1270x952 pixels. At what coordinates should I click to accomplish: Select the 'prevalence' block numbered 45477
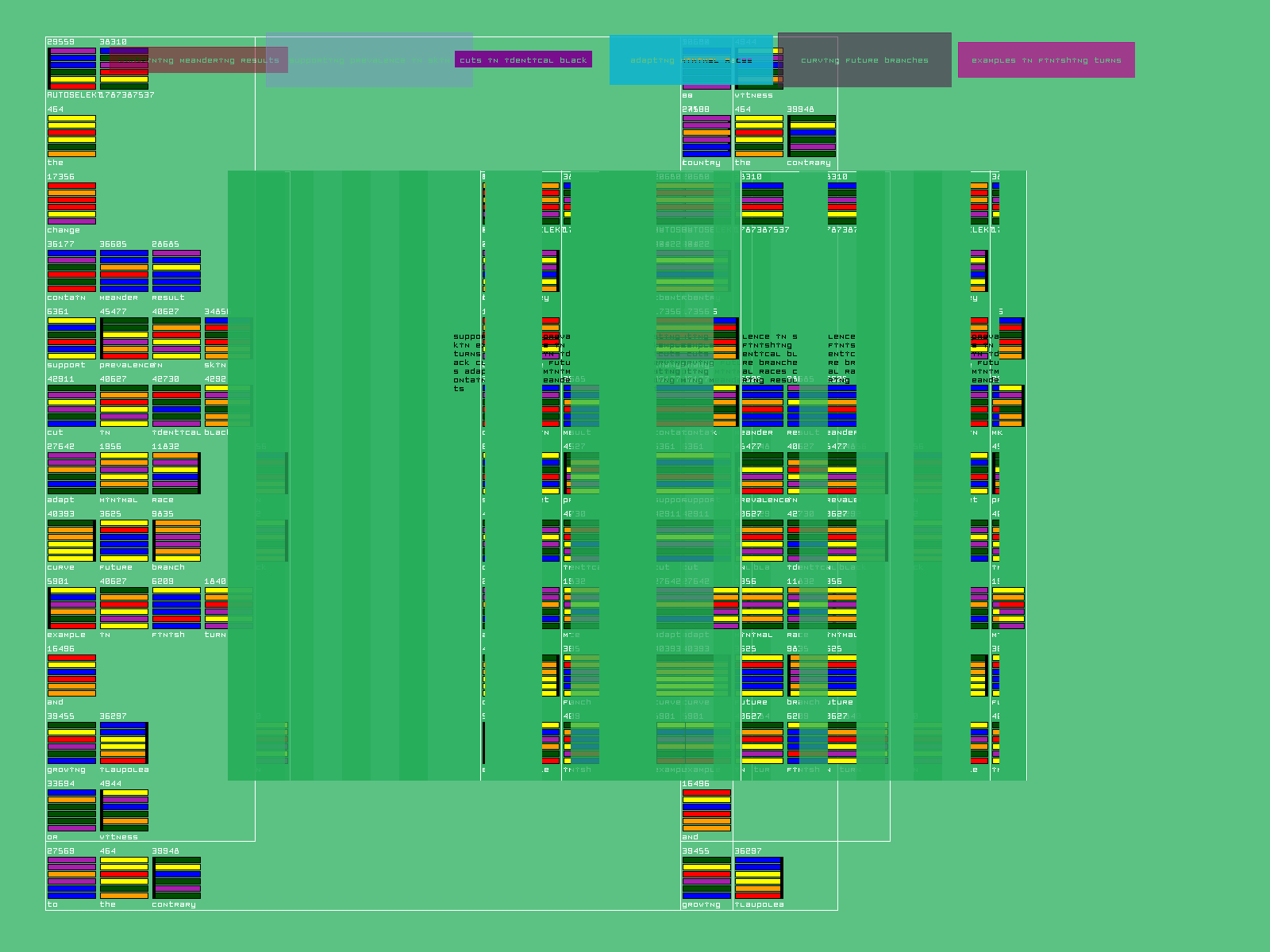124,338
